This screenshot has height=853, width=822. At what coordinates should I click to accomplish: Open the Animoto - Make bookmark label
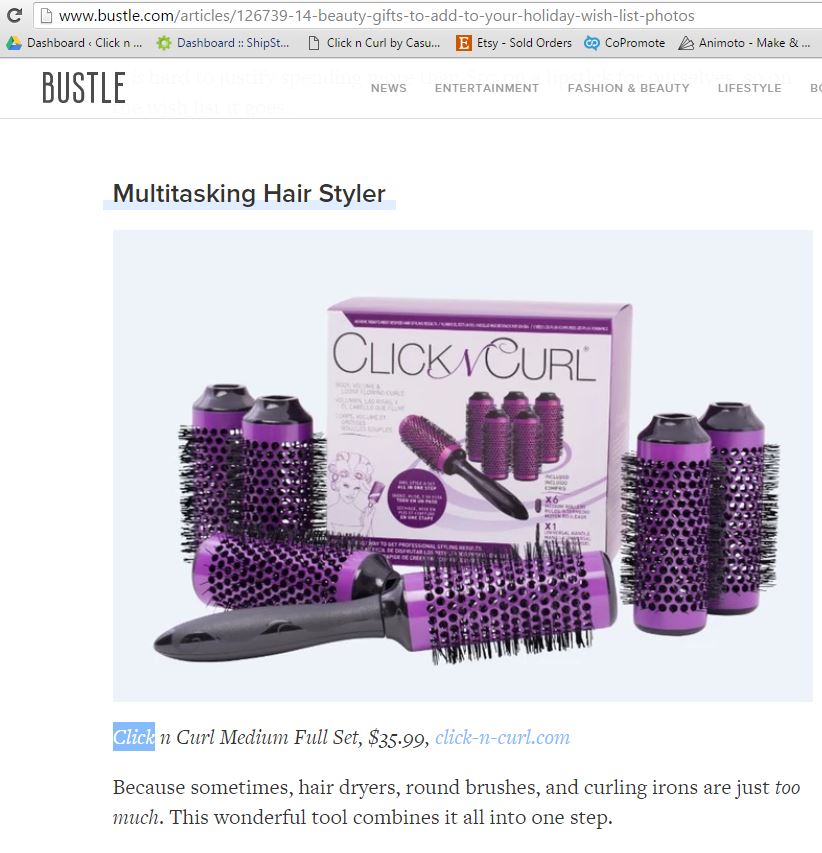point(755,43)
